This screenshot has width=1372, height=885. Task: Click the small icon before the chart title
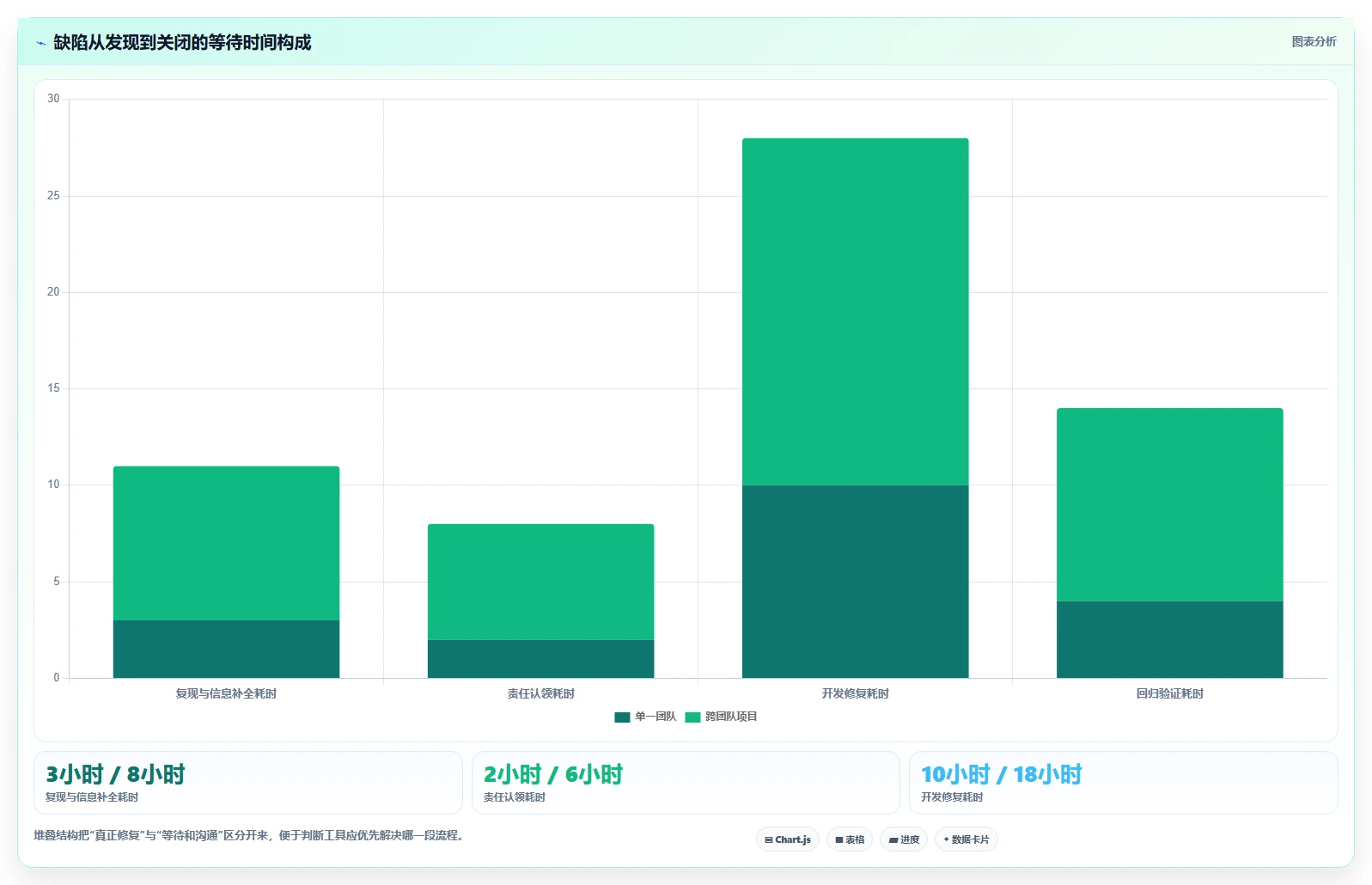click(40, 43)
